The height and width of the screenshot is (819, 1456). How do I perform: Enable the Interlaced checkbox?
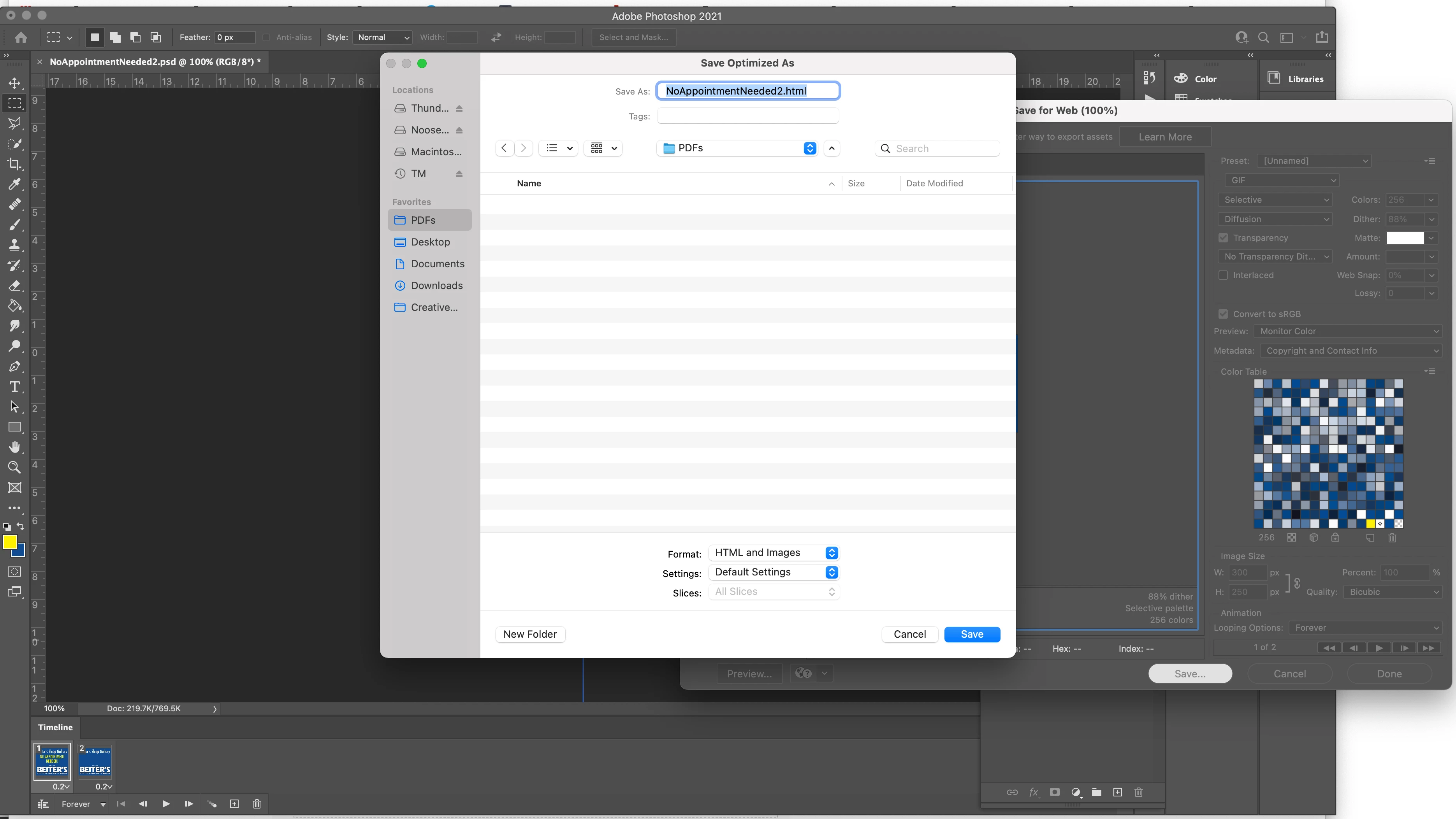pyautogui.click(x=1223, y=275)
